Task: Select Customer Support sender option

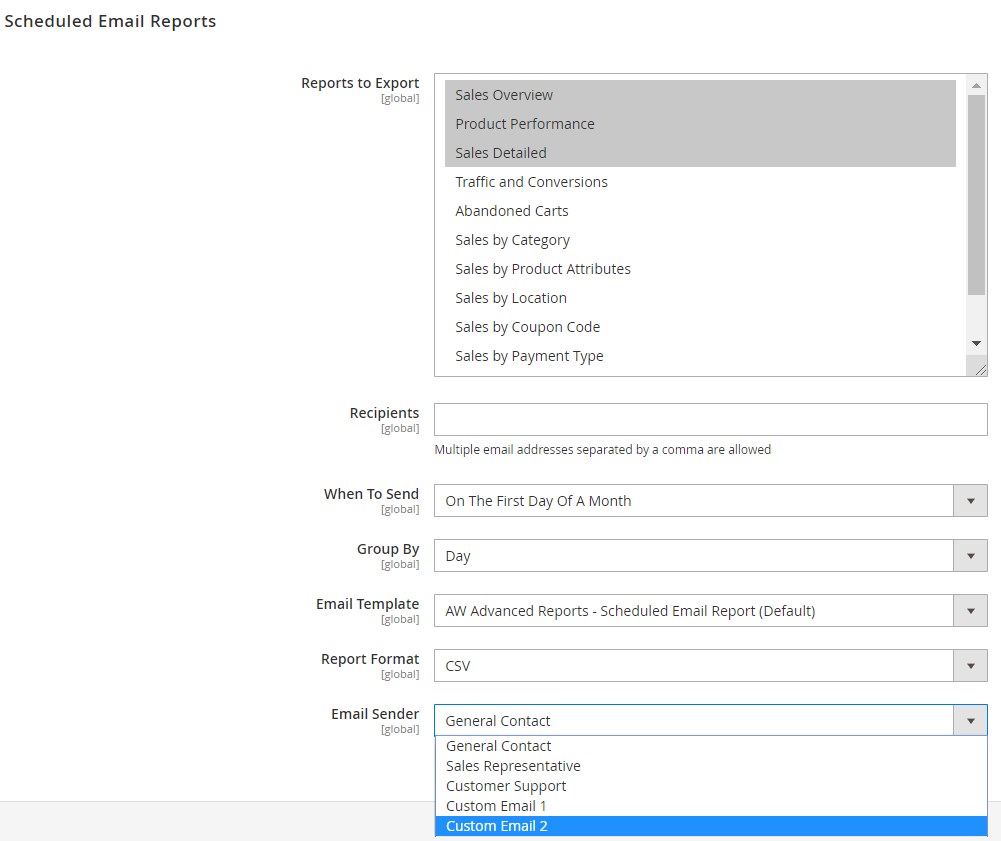Action: coord(506,786)
